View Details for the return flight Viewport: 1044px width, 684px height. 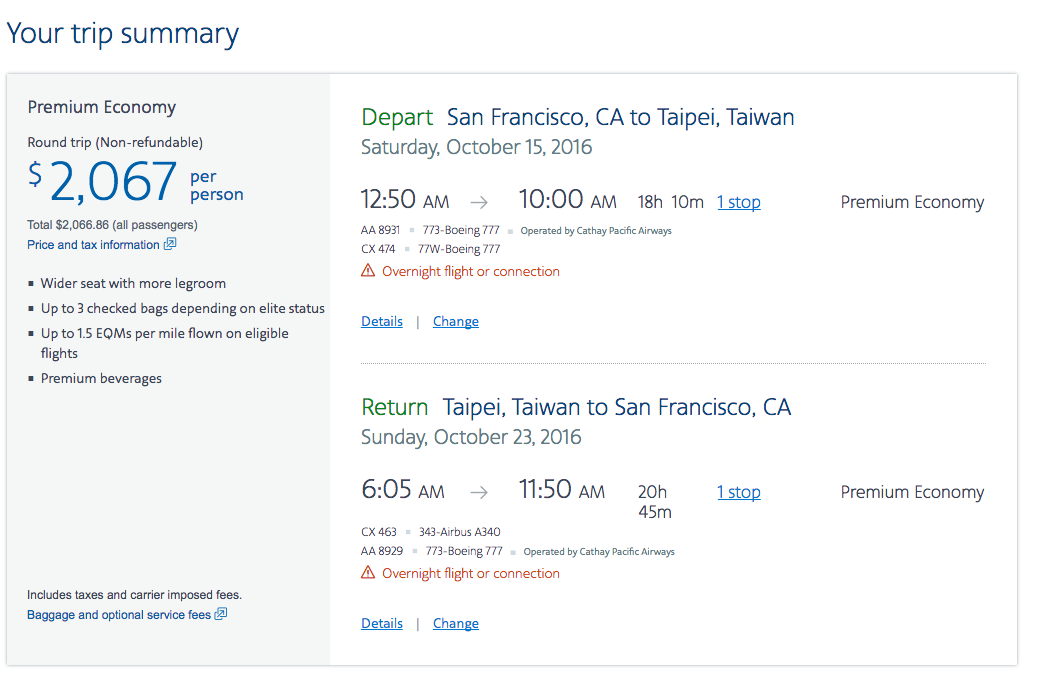click(382, 624)
